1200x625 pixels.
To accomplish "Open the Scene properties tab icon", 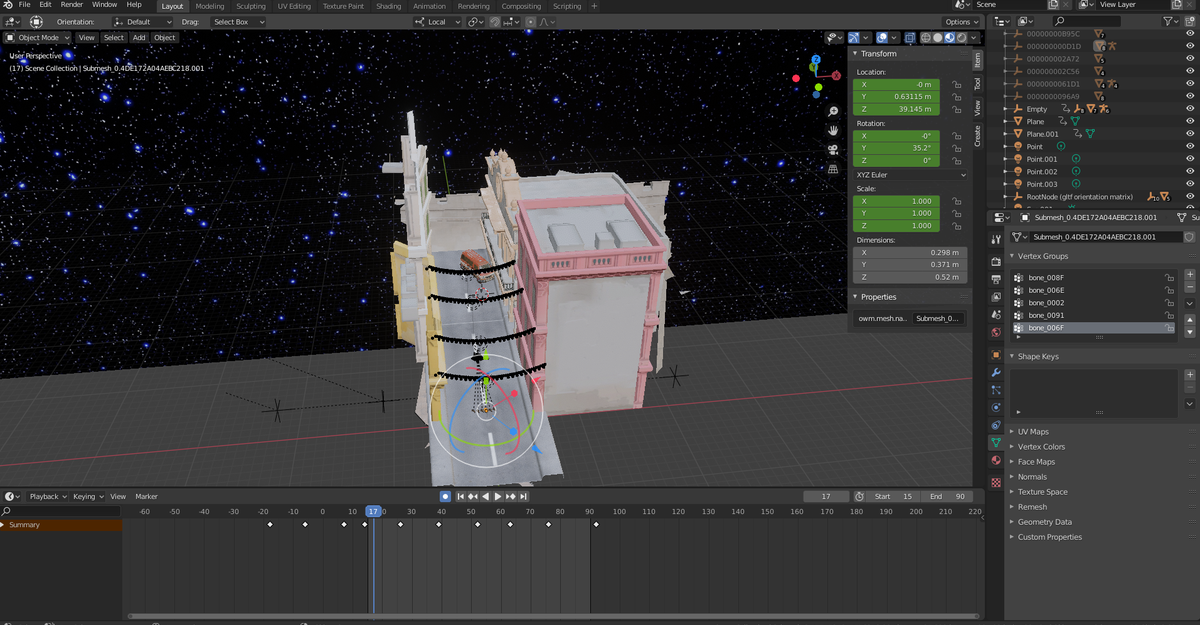I will (996, 314).
